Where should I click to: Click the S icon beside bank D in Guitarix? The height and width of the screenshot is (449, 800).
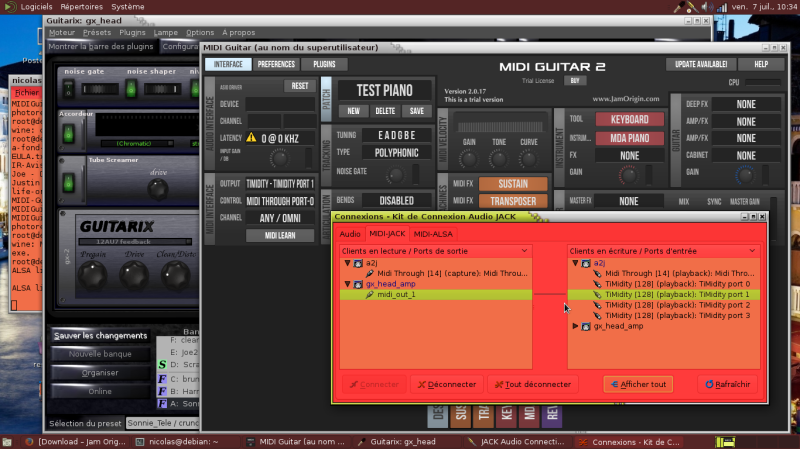pos(162,364)
